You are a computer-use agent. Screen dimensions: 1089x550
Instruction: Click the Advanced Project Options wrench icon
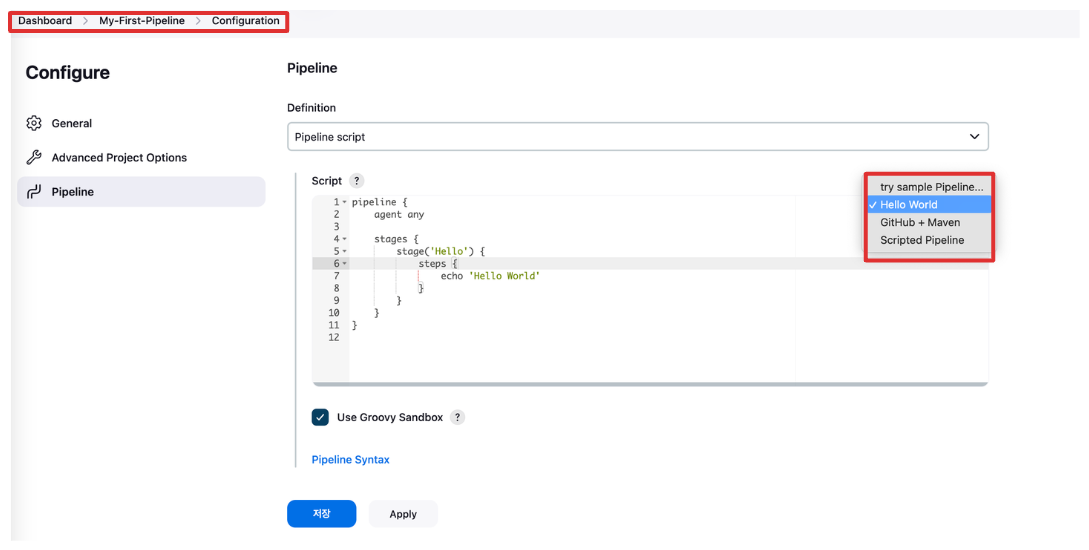tap(34, 158)
